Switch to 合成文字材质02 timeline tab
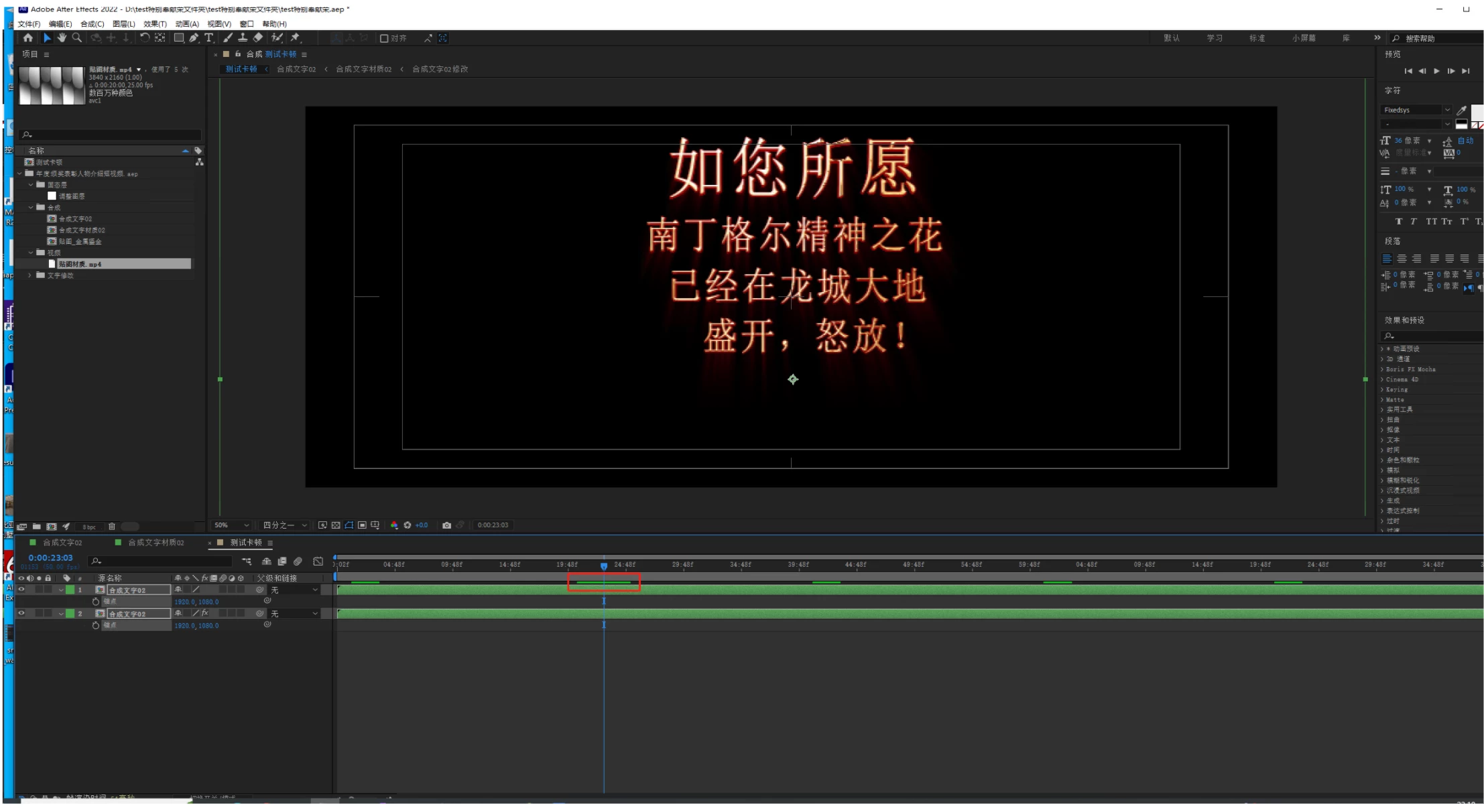 (x=156, y=543)
